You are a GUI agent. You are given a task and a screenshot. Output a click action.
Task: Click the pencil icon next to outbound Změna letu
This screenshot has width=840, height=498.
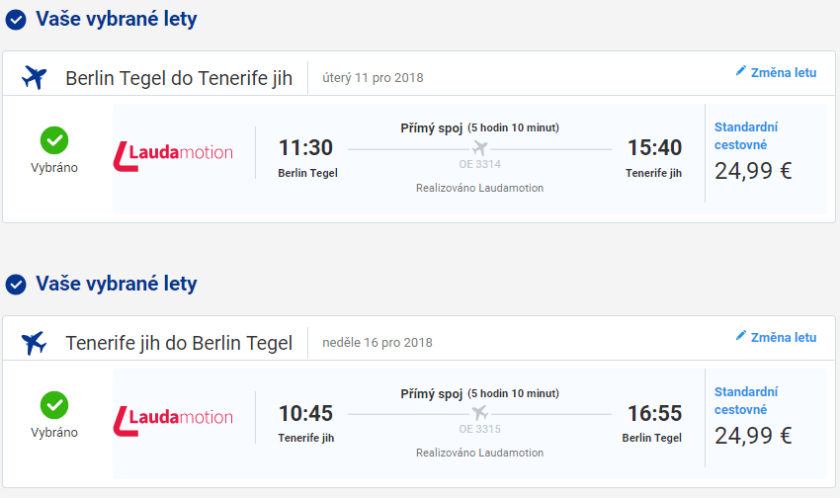coord(741,71)
